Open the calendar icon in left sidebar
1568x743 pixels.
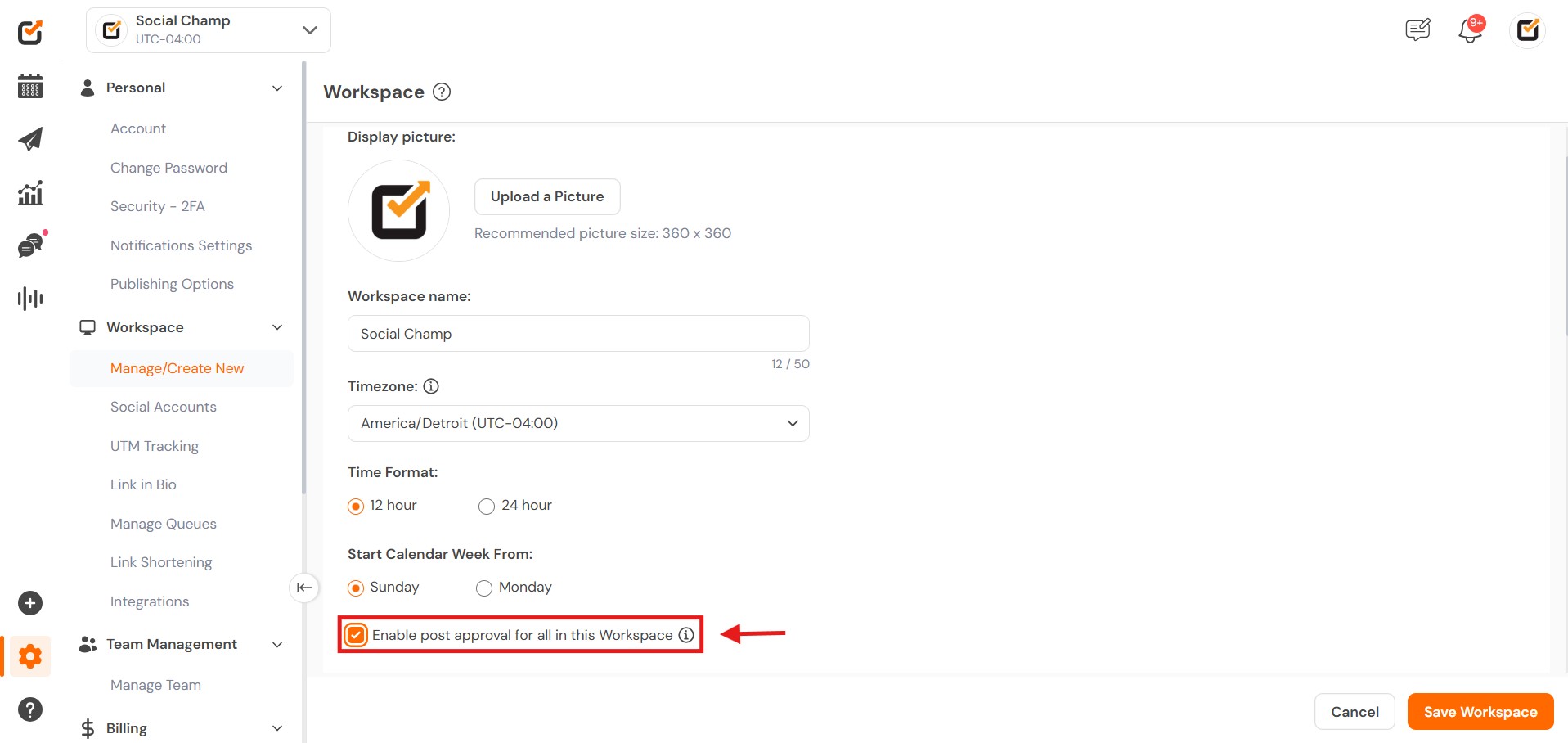[x=30, y=86]
